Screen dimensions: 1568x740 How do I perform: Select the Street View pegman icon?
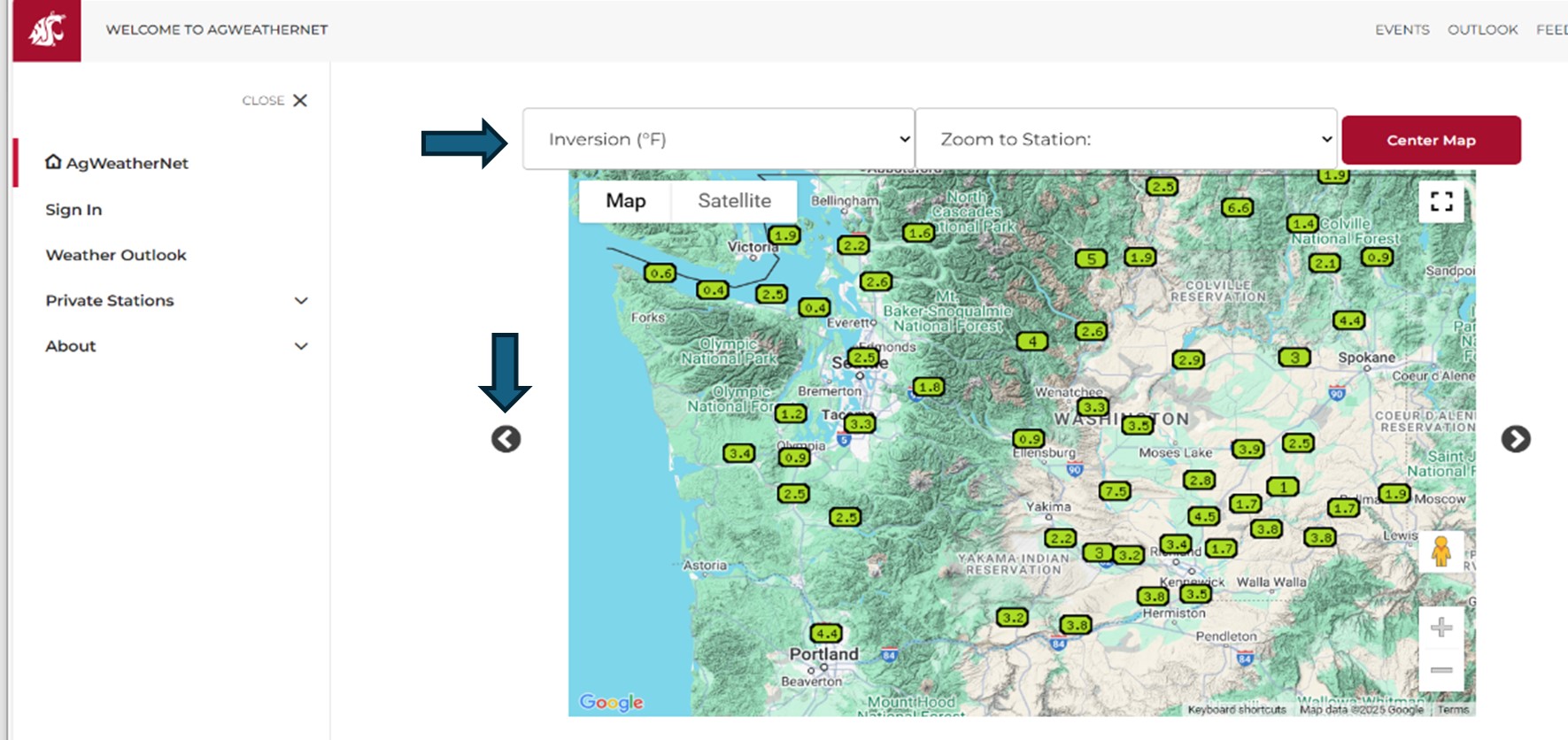tap(1441, 551)
